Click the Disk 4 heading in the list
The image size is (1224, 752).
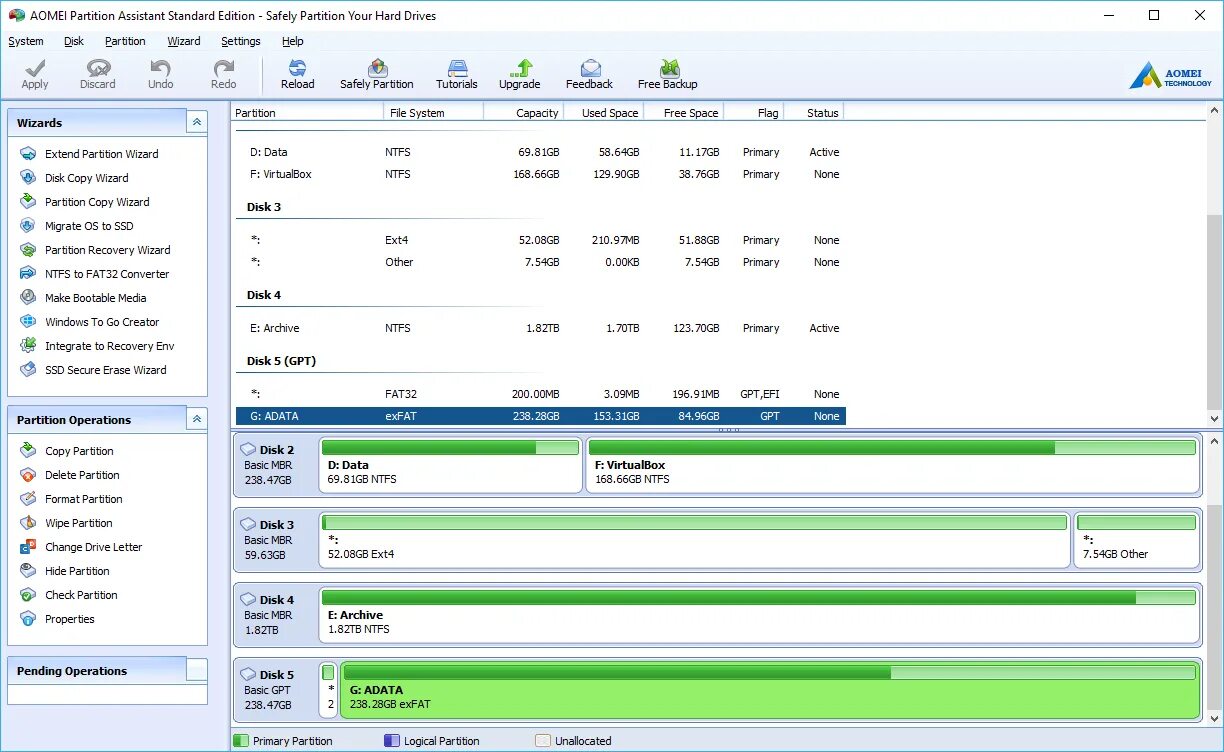coord(264,295)
